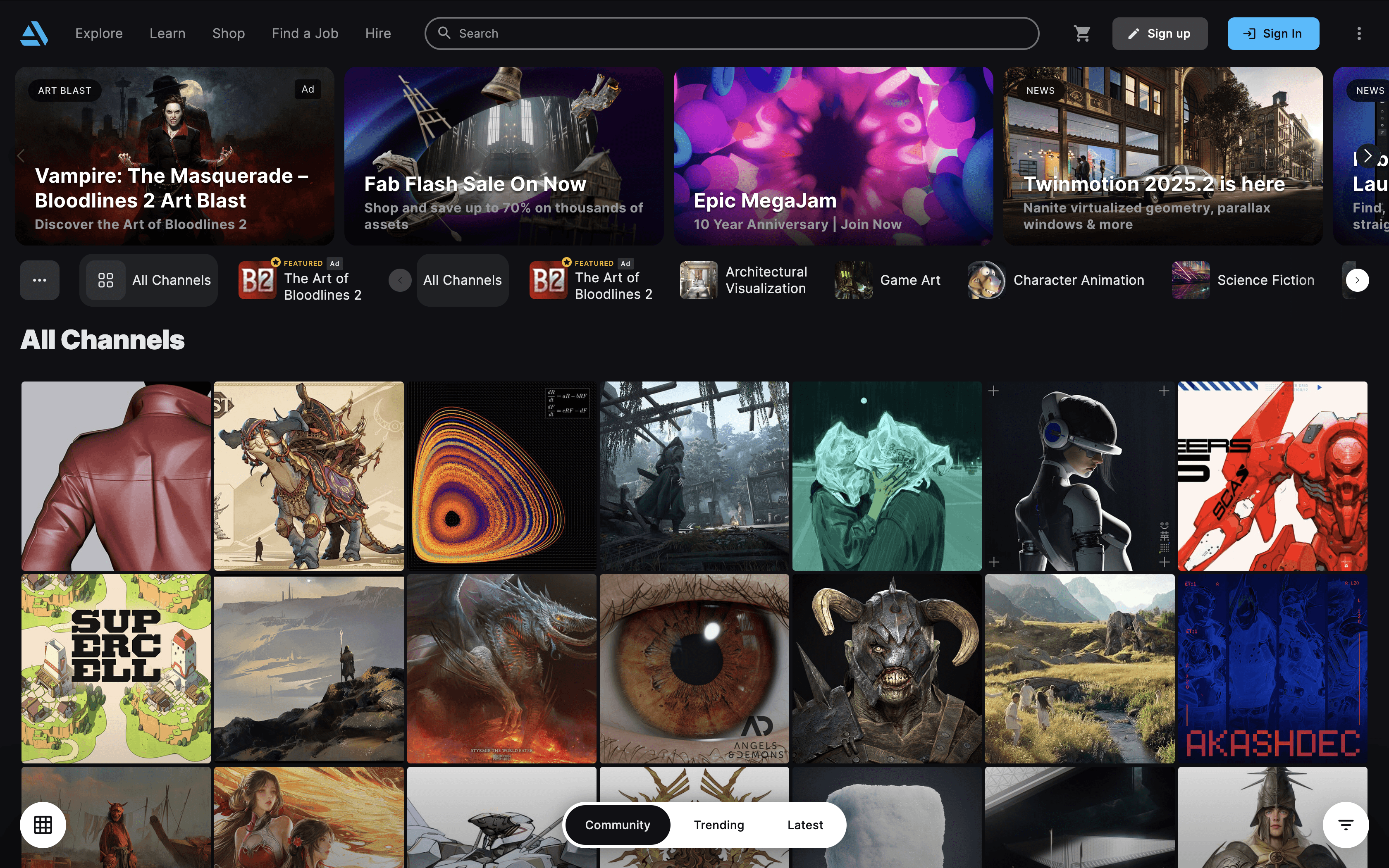The width and height of the screenshot is (1389, 868).
Task: Click the Sign up button
Action: 1160,33
